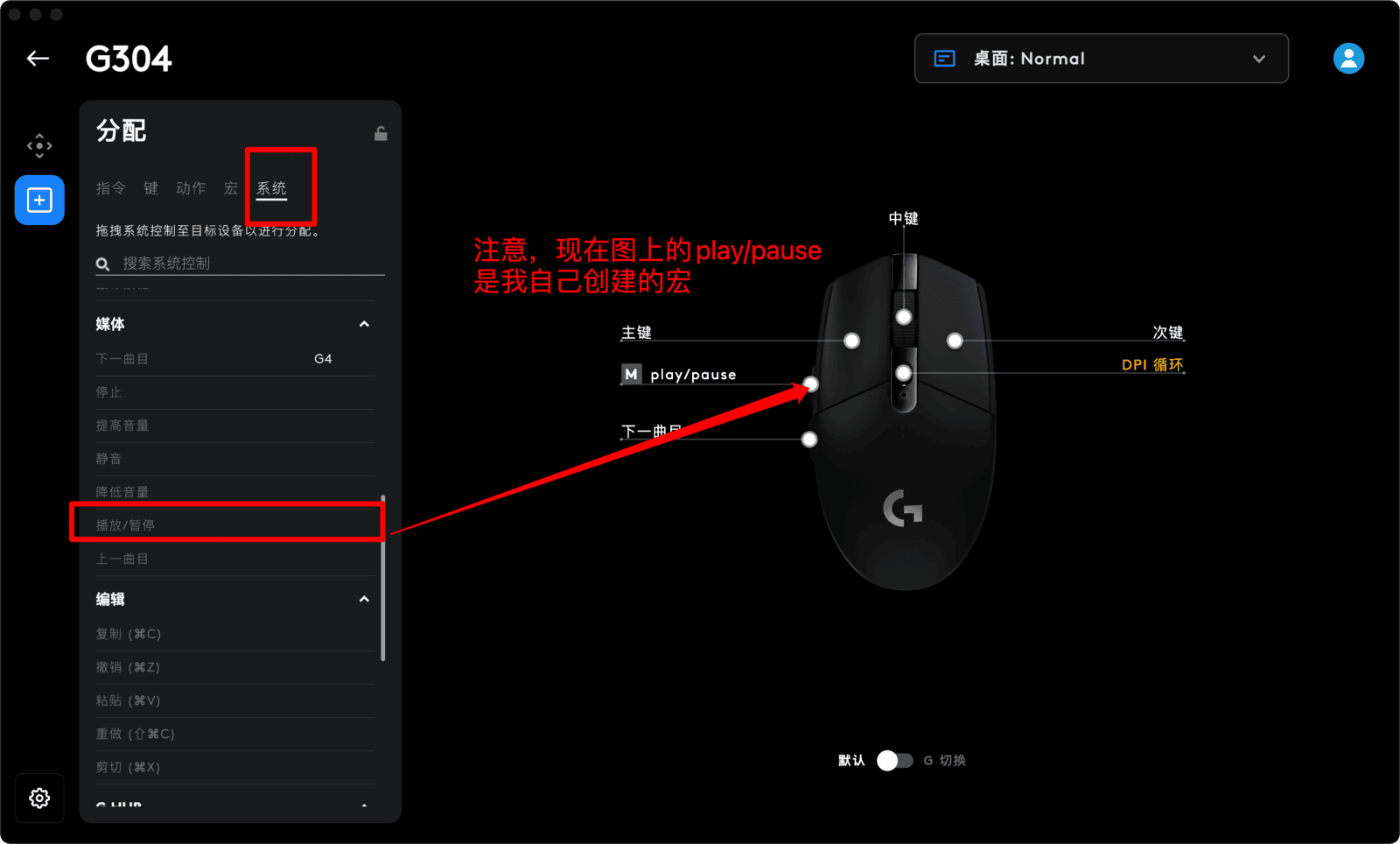The image size is (1400, 844).
Task: Click the lock icon in 分配 panel
Action: (381, 133)
